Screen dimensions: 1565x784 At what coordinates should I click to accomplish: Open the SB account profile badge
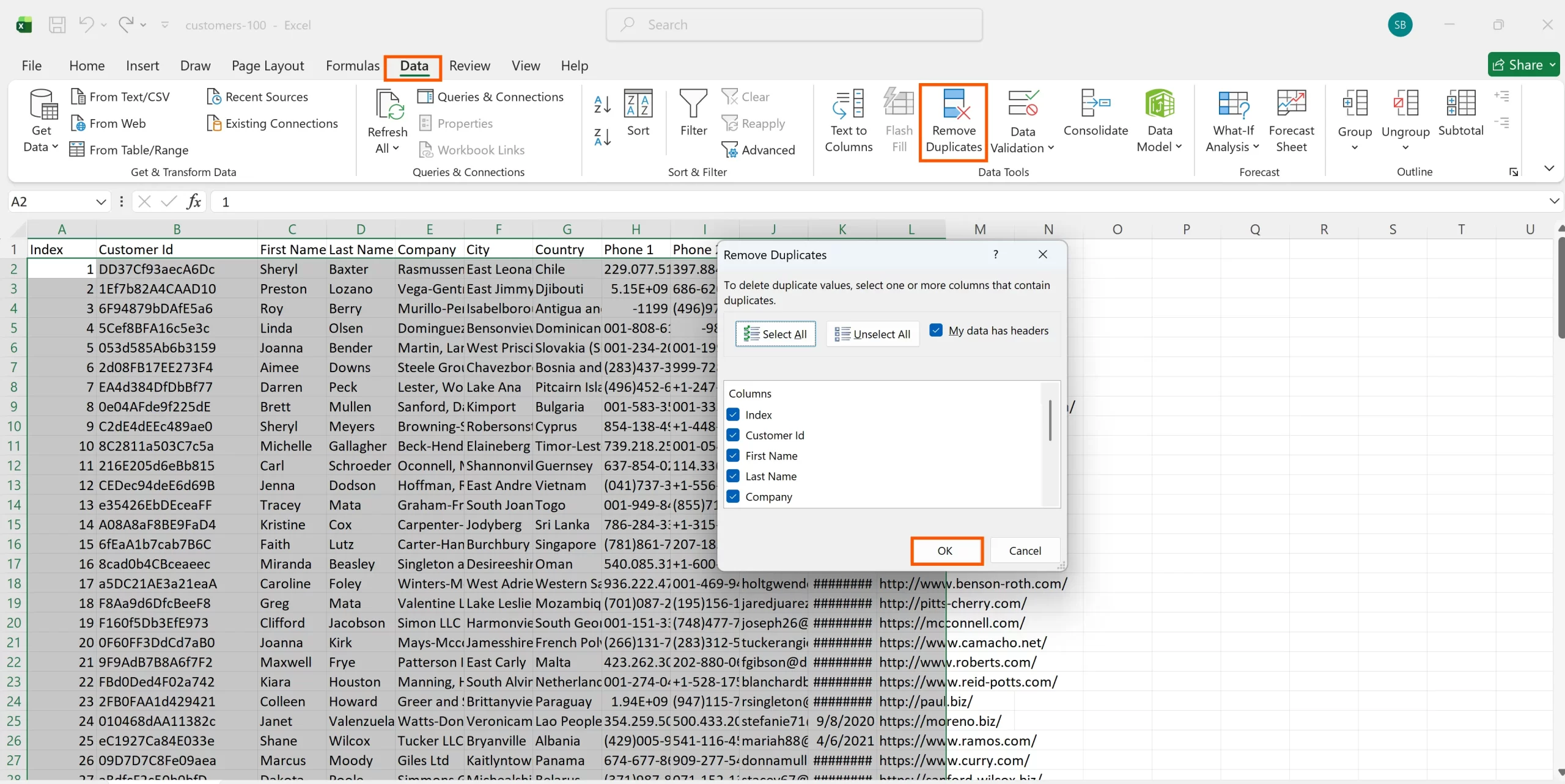(x=1400, y=25)
